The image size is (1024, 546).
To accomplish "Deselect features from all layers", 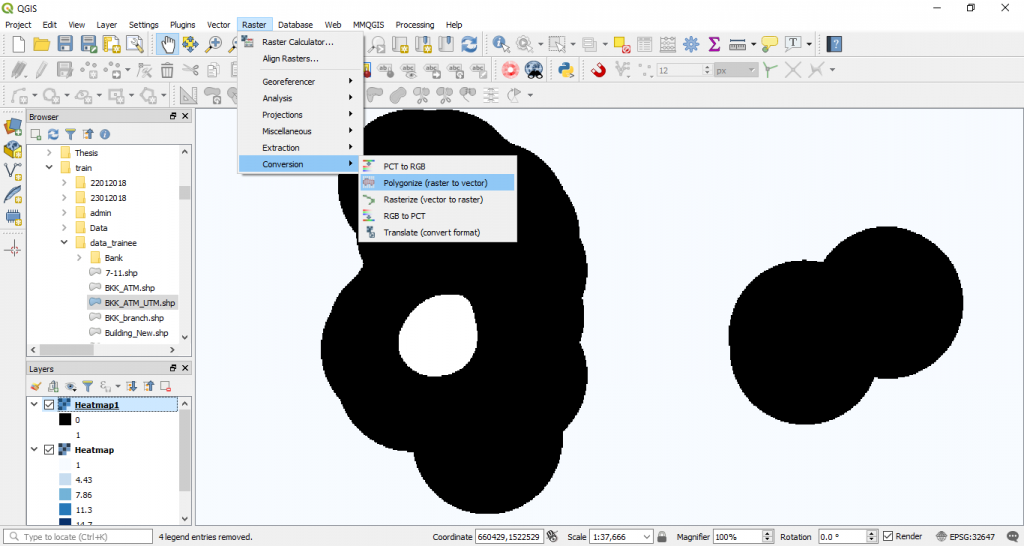I will point(622,44).
